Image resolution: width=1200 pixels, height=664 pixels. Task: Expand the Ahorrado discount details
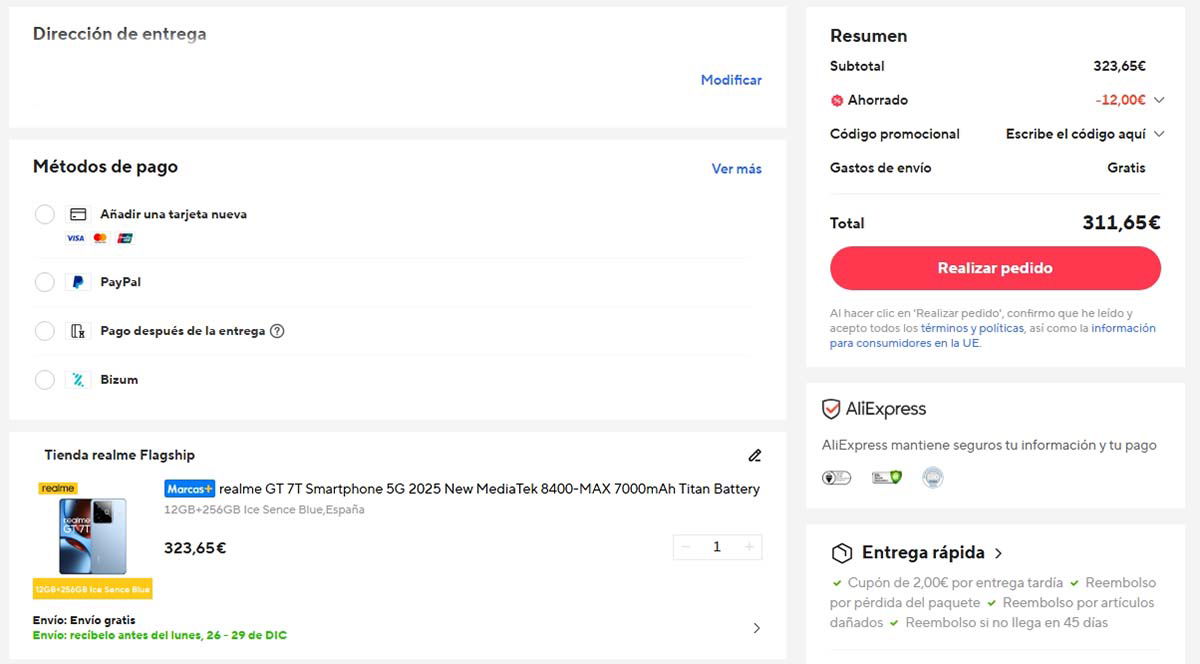point(1159,100)
